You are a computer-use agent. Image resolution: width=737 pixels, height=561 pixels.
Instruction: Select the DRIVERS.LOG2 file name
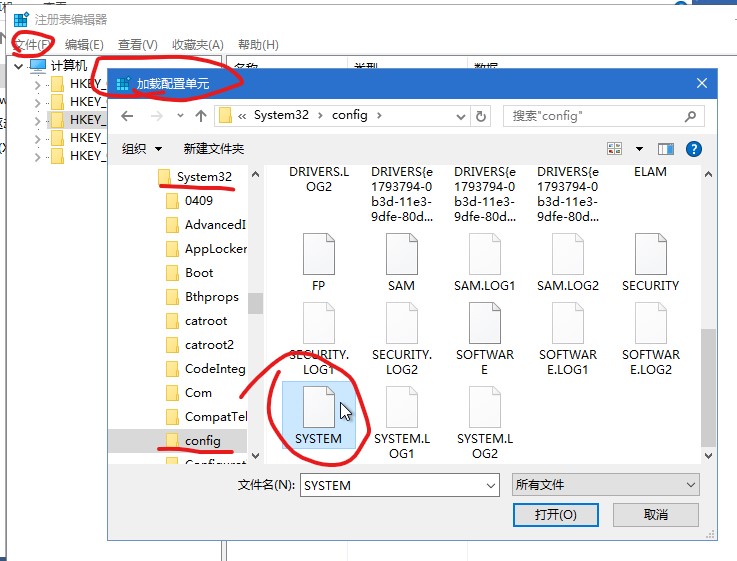[x=319, y=179]
